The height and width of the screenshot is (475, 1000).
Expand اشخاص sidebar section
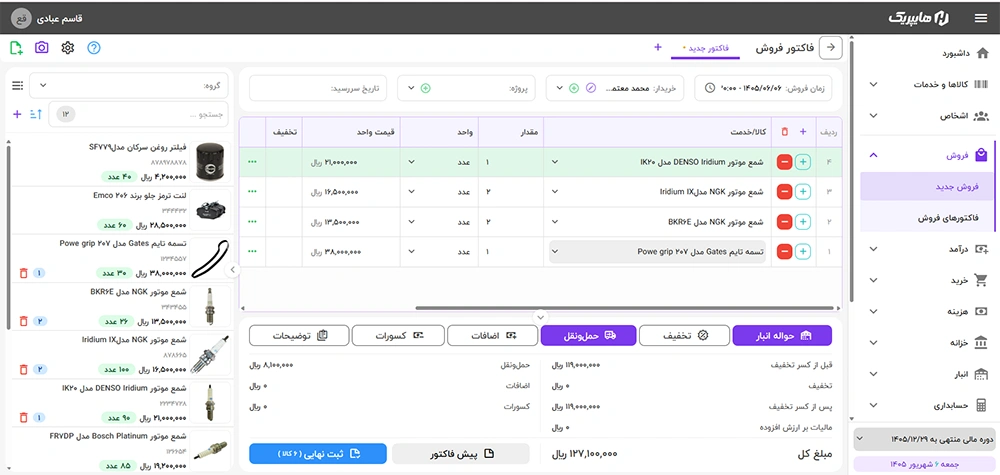(874, 116)
